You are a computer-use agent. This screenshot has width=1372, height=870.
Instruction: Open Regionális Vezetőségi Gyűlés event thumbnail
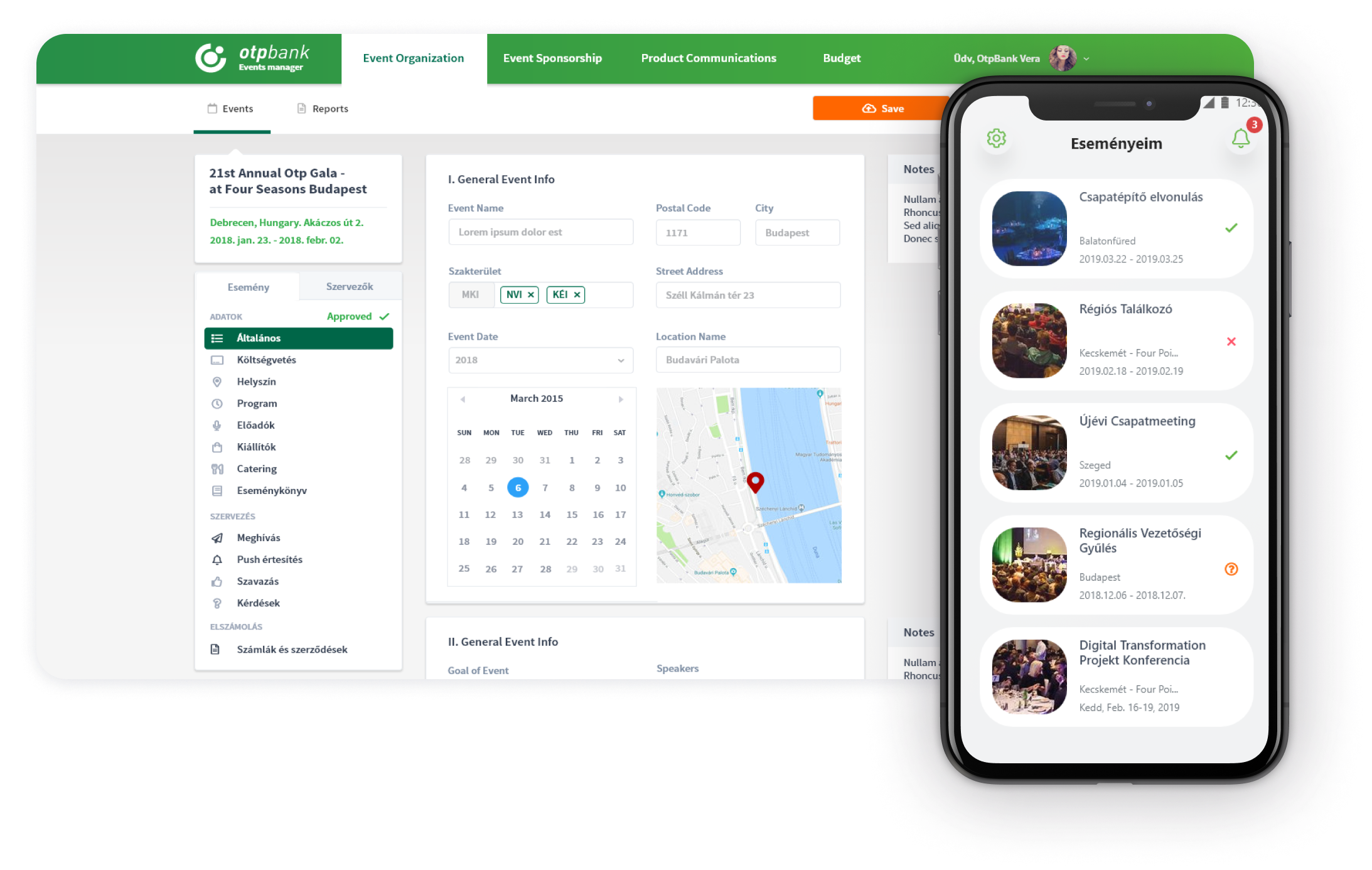pyautogui.click(x=1029, y=565)
